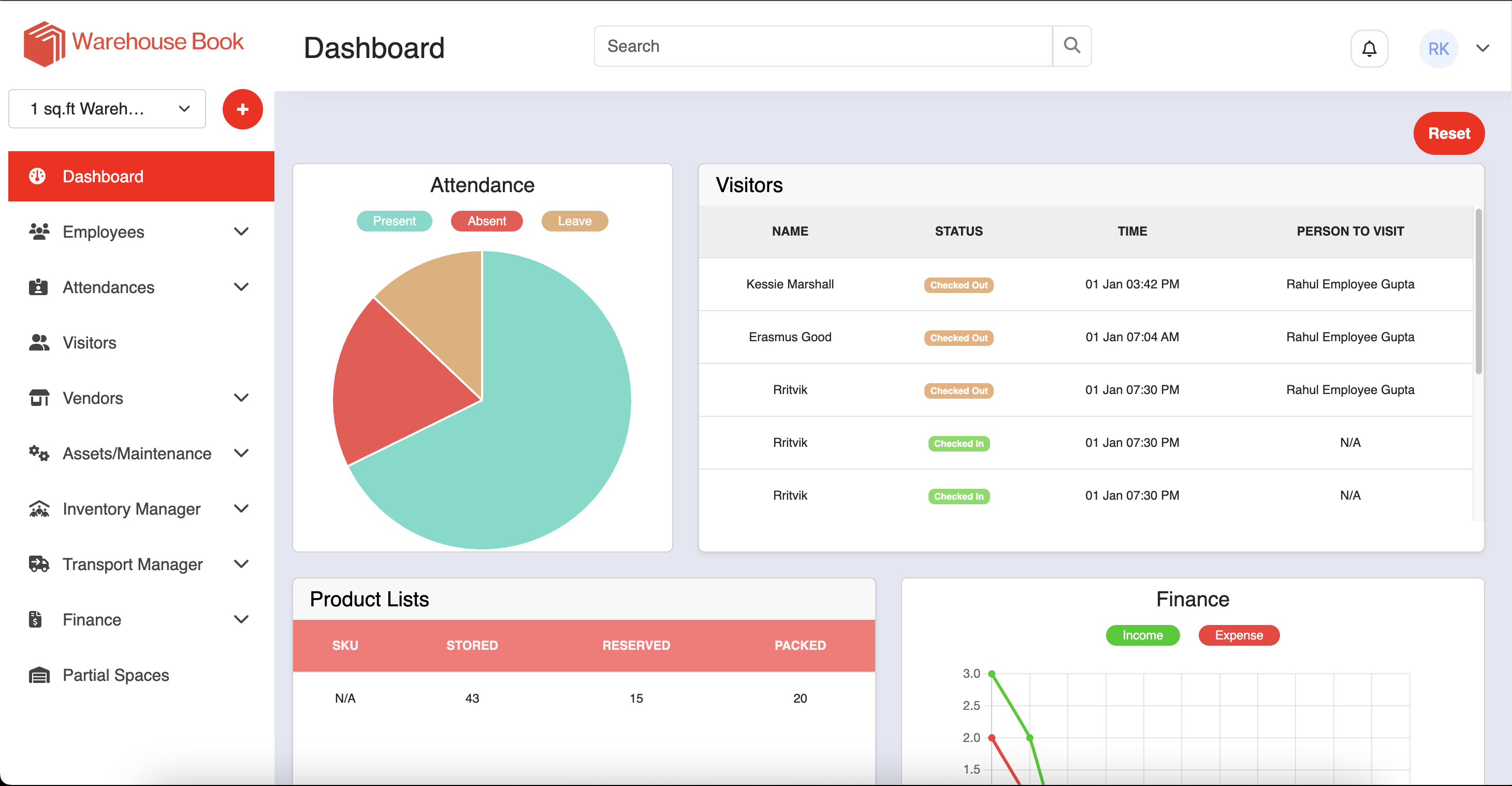
Task: Click the Visitors sidebar icon
Action: pyautogui.click(x=39, y=342)
